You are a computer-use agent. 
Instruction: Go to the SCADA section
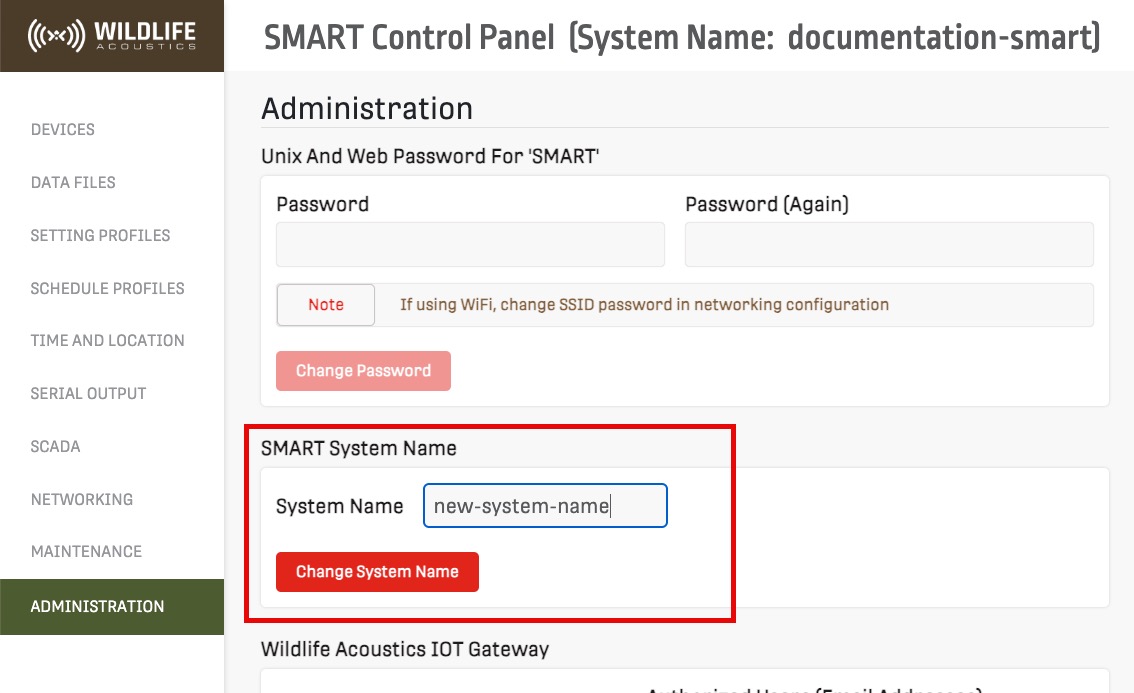(x=55, y=446)
